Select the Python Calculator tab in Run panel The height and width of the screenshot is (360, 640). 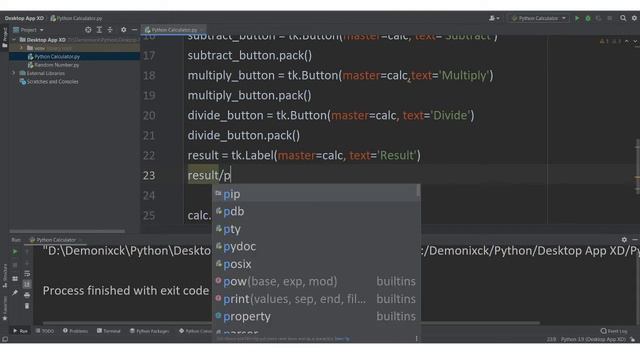click(55, 240)
